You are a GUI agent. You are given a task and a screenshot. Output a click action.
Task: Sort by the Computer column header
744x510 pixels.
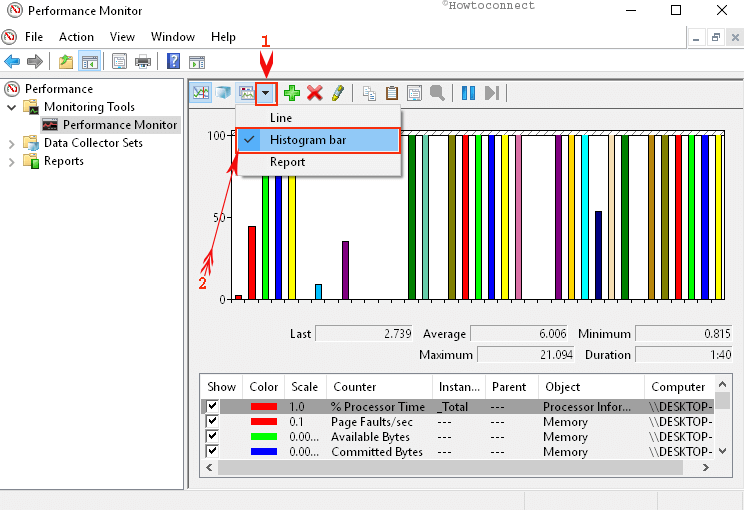[679, 387]
